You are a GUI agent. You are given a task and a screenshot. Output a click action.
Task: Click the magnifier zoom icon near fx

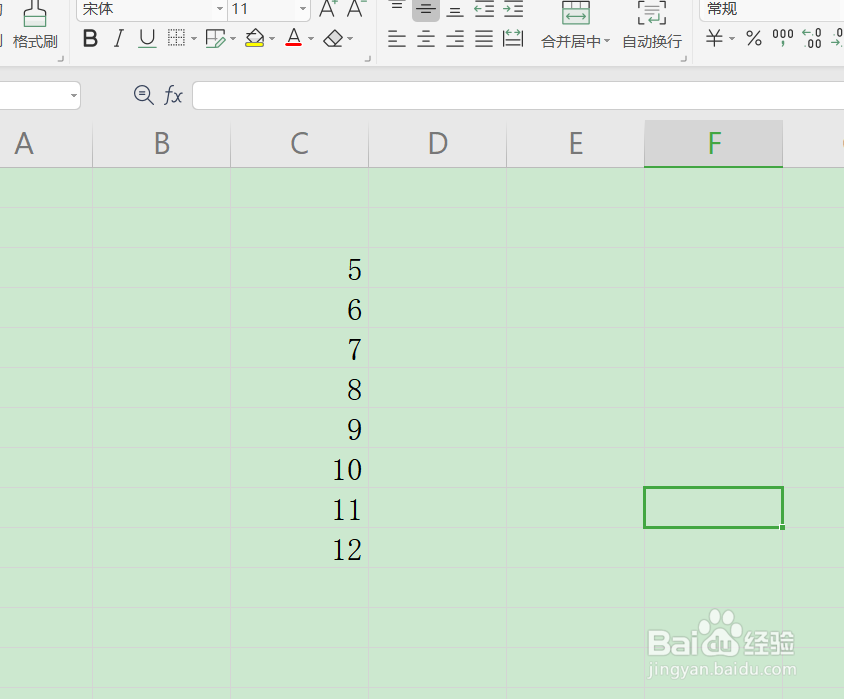pos(144,95)
